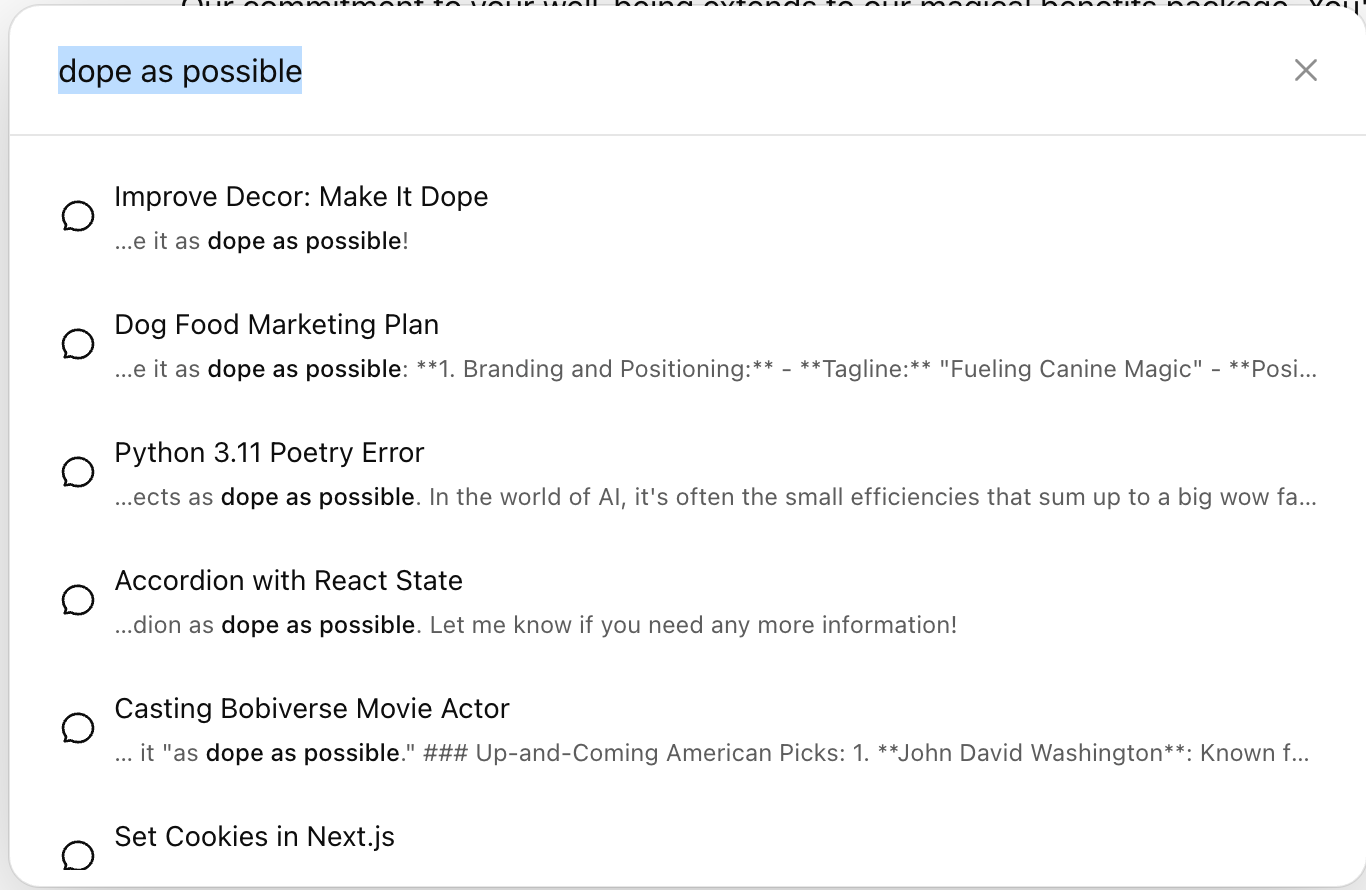Open the Python 3.11 Poetry Error chat
The height and width of the screenshot is (890, 1366).
pos(270,452)
